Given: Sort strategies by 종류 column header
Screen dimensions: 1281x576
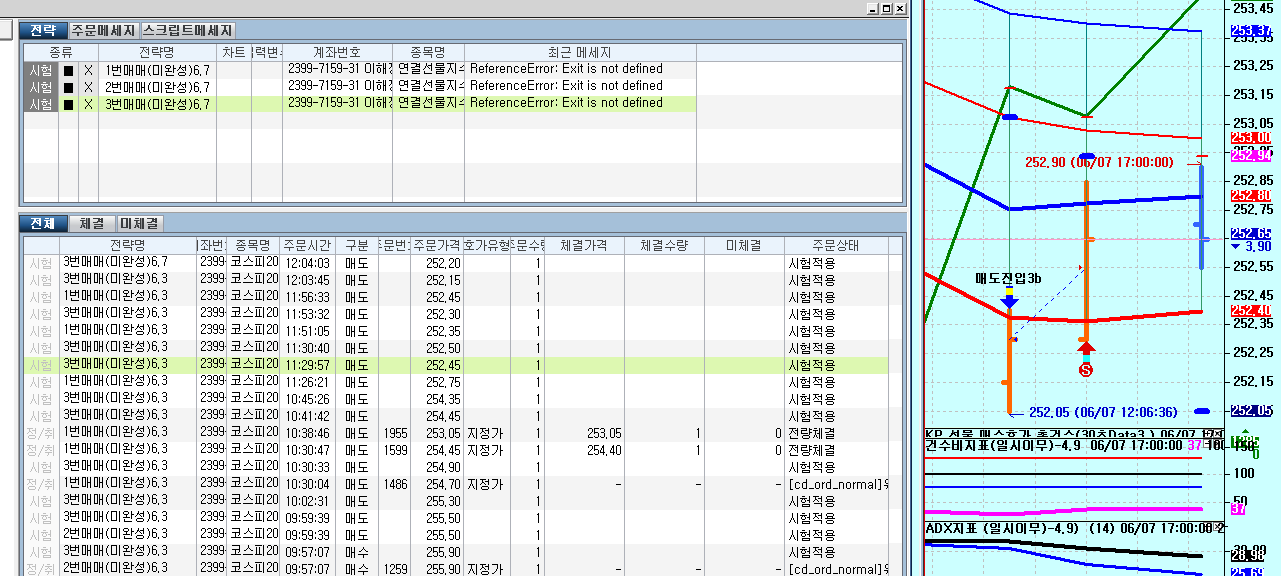Looking at the screenshot, I should (x=60, y=52).
